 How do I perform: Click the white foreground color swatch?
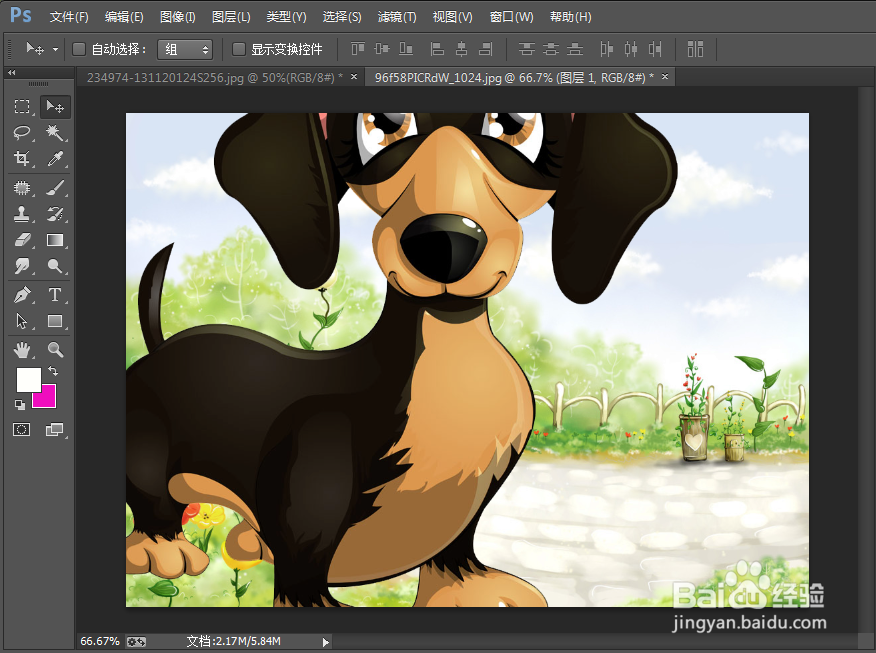point(28,380)
